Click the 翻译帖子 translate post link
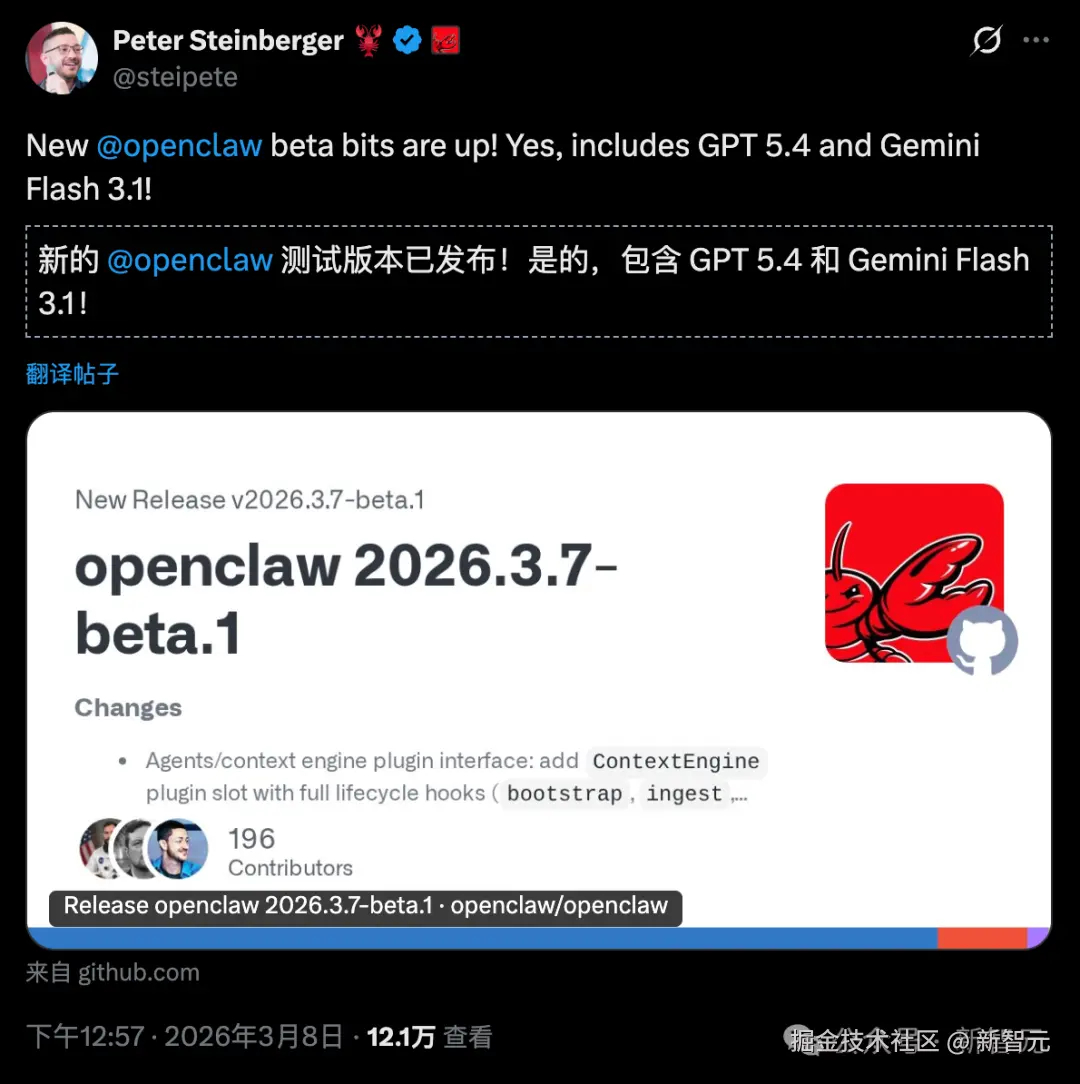The height and width of the screenshot is (1084, 1080). (73, 374)
